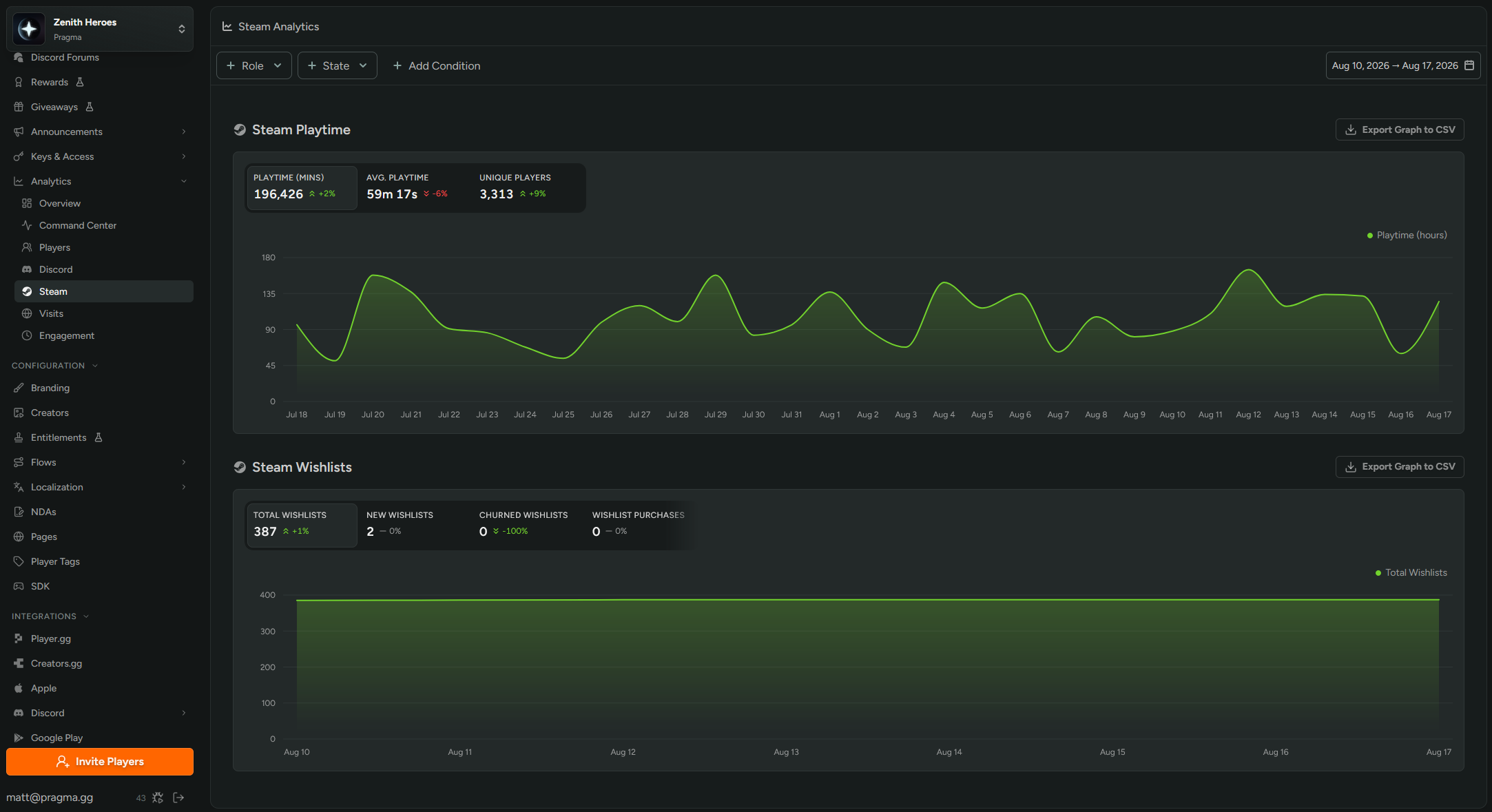Select the Unique Players metric card
The image size is (1492, 812).
pyautogui.click(x=528, y=187)
